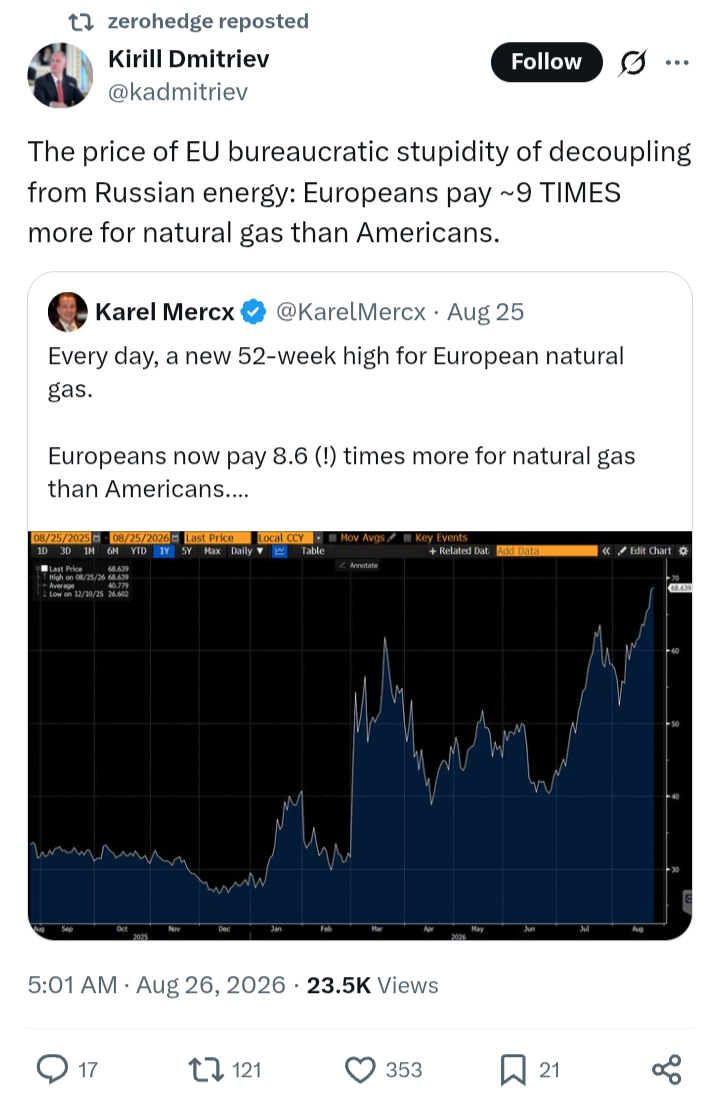Open the zerohedge reposted label
The width and height of the screenshot is (720, 1100).
[208, 21]
